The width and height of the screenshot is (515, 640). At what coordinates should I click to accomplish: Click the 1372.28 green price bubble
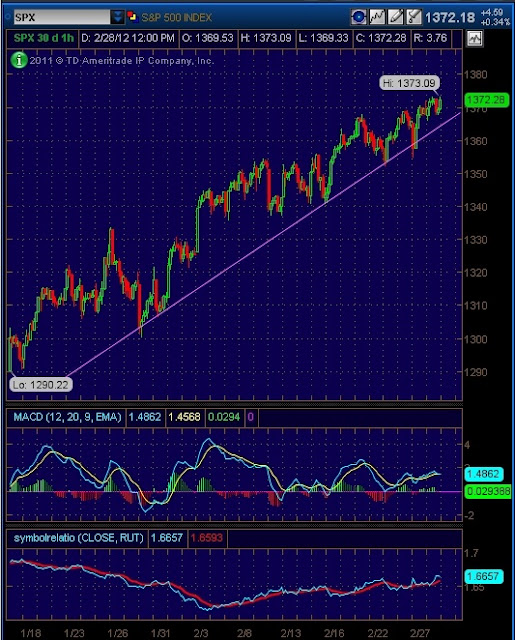tap(486, 100)
